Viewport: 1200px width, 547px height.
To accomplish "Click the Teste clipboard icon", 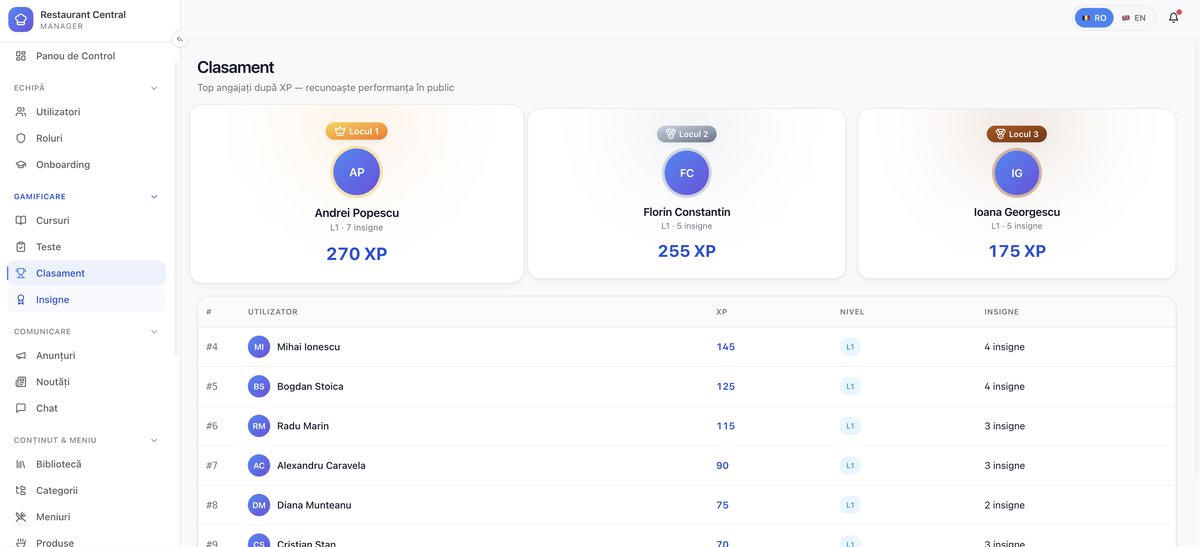I will 21,247.
